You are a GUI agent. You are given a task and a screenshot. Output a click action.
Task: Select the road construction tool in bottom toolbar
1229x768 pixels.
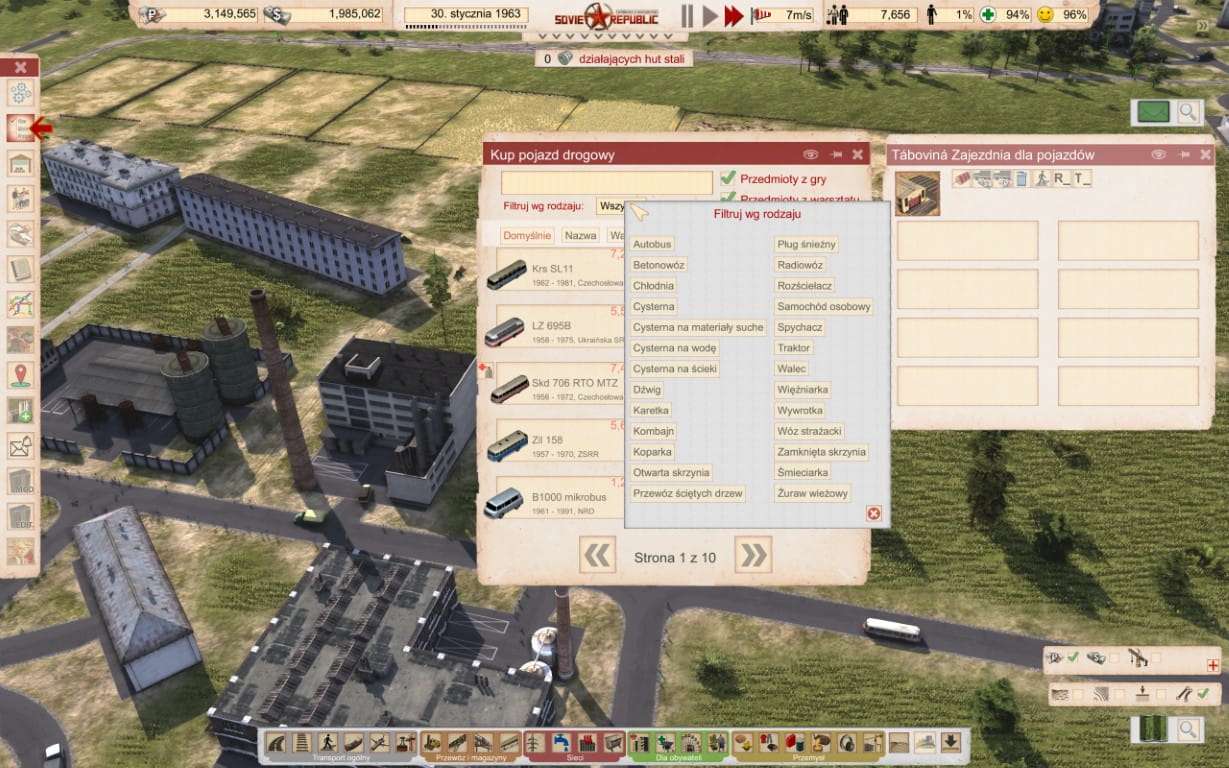pyautogui.click(x=278, y=742)
